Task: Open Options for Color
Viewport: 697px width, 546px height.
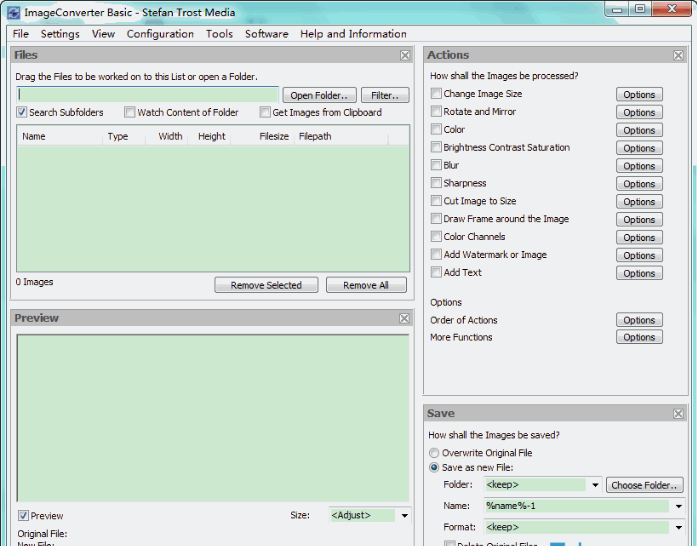Action: (639, 130)
